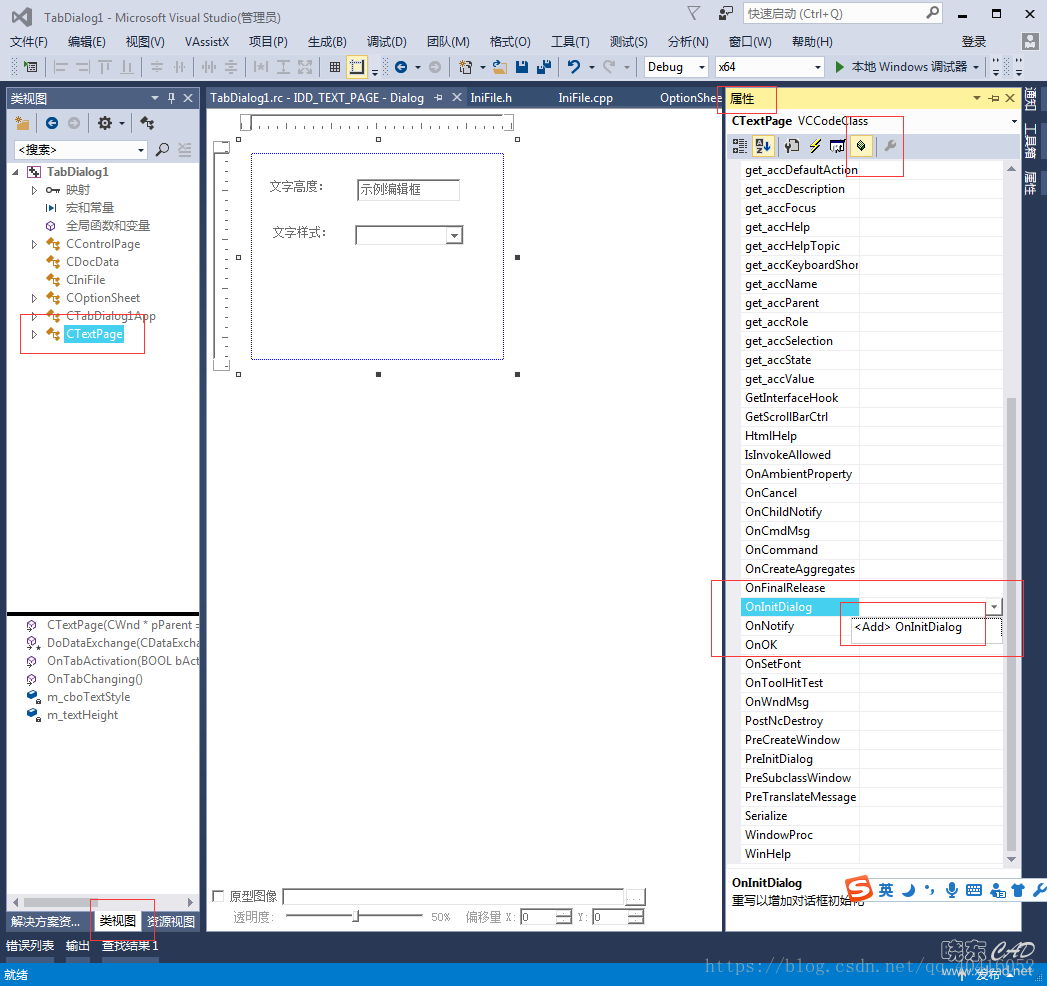Click the user account avatar icon

coord(1030,41)
